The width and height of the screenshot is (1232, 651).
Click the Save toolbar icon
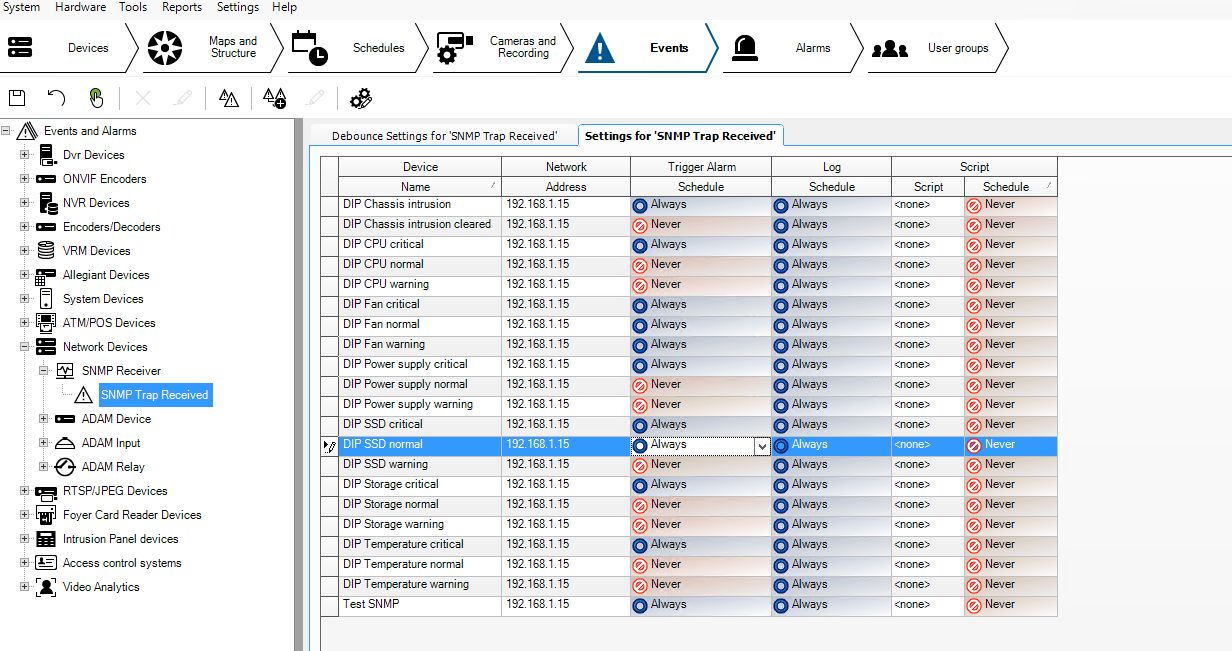[17, 98]
